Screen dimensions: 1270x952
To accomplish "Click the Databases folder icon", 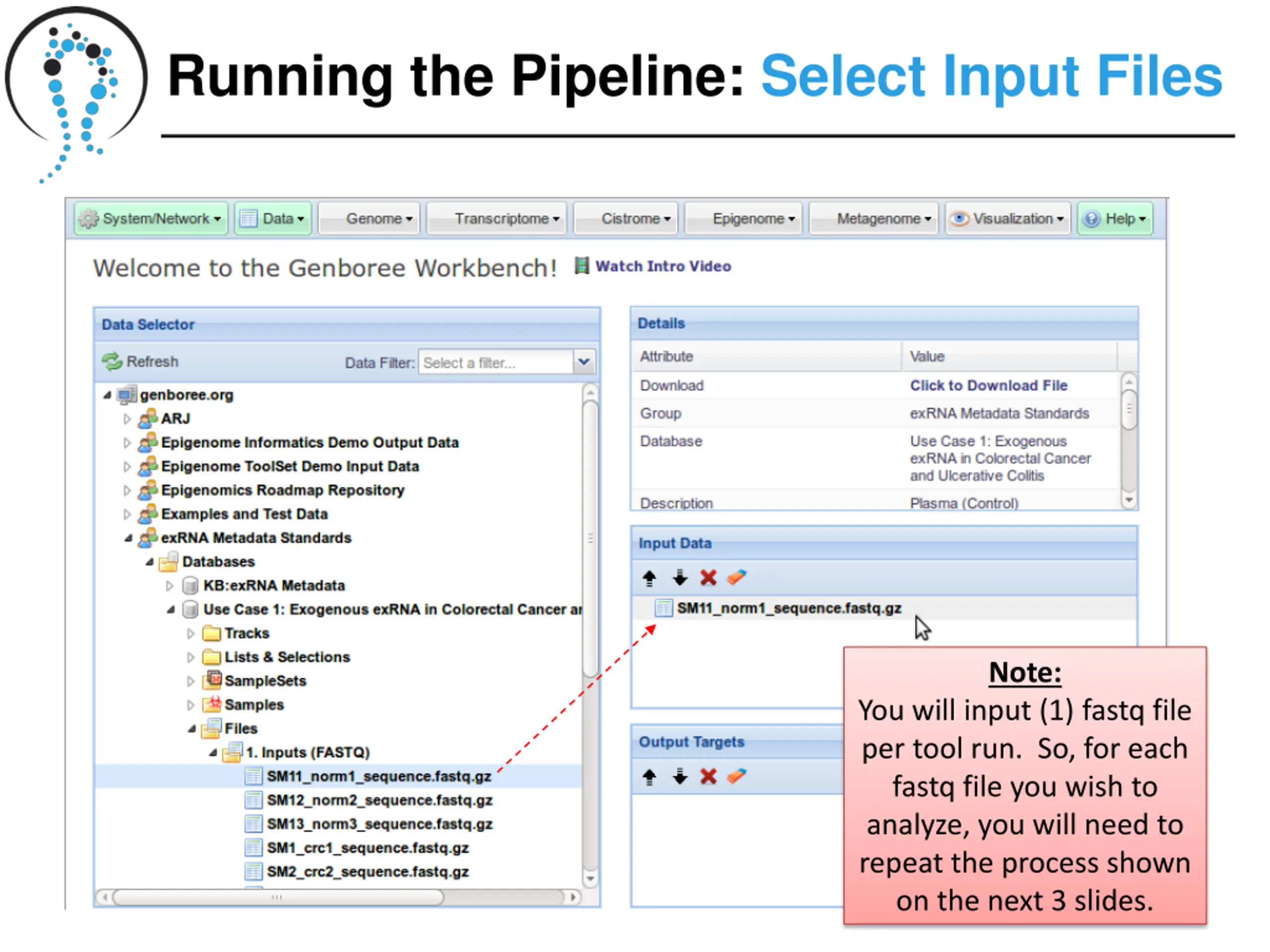I will click(169, 562).
